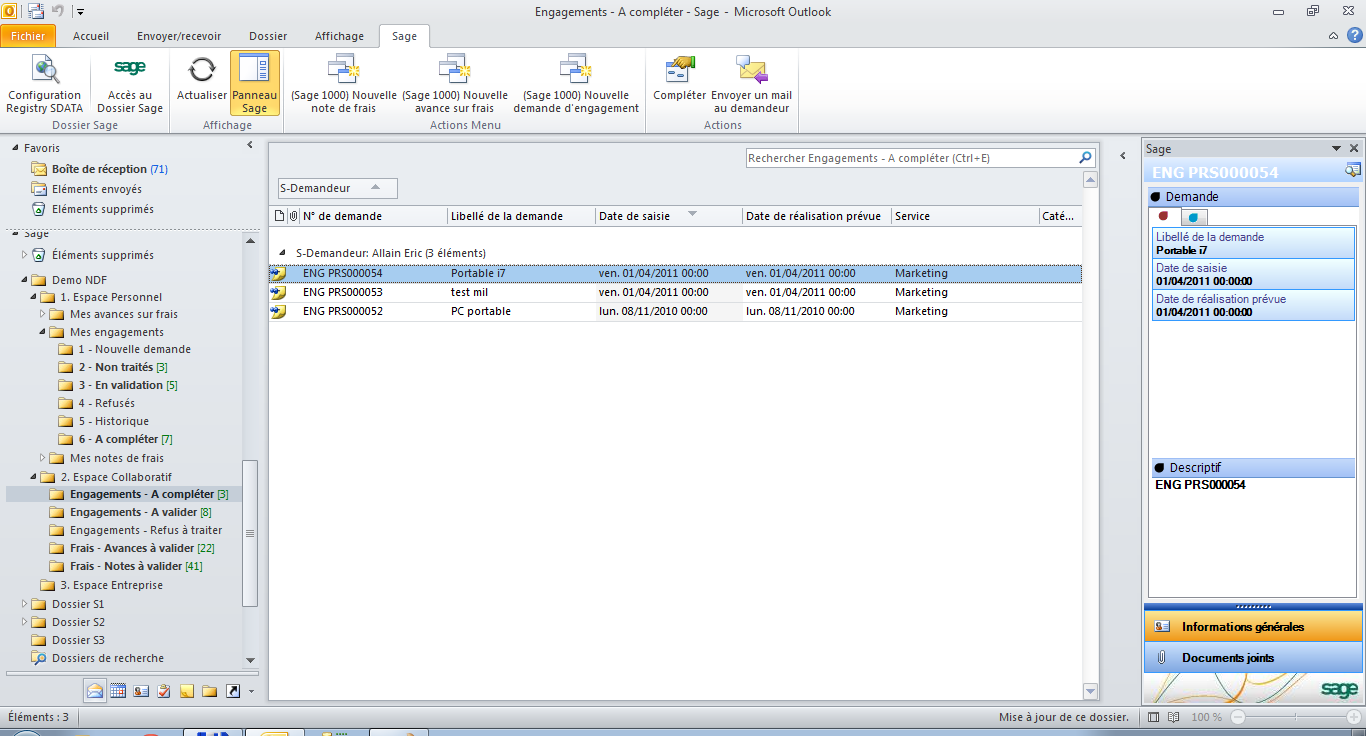
Task: Select the blue icon tab under Demande
Action: 1194,216
